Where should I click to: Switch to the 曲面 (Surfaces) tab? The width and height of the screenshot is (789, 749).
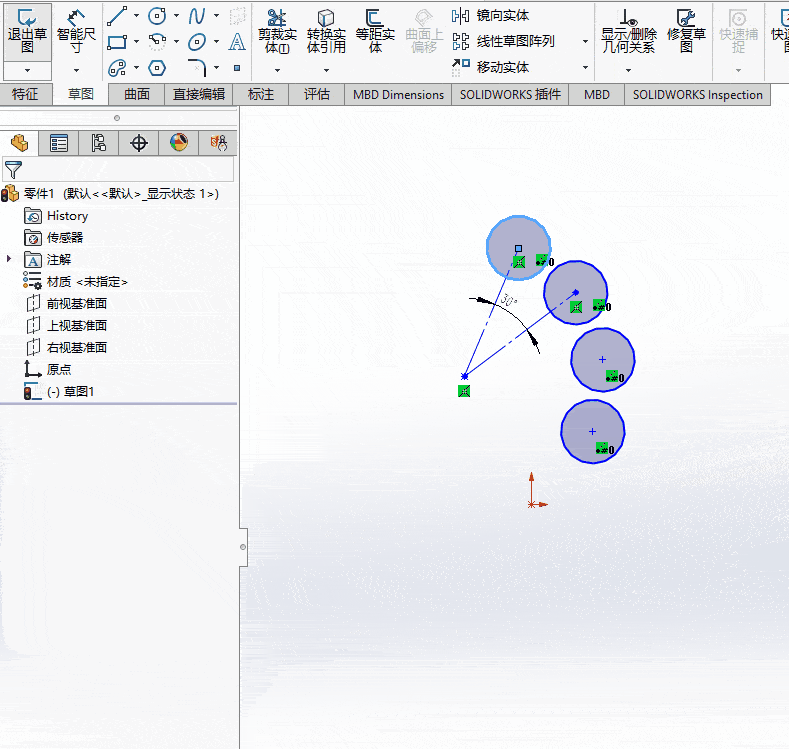pyautogui.click(x=137, y=95)
